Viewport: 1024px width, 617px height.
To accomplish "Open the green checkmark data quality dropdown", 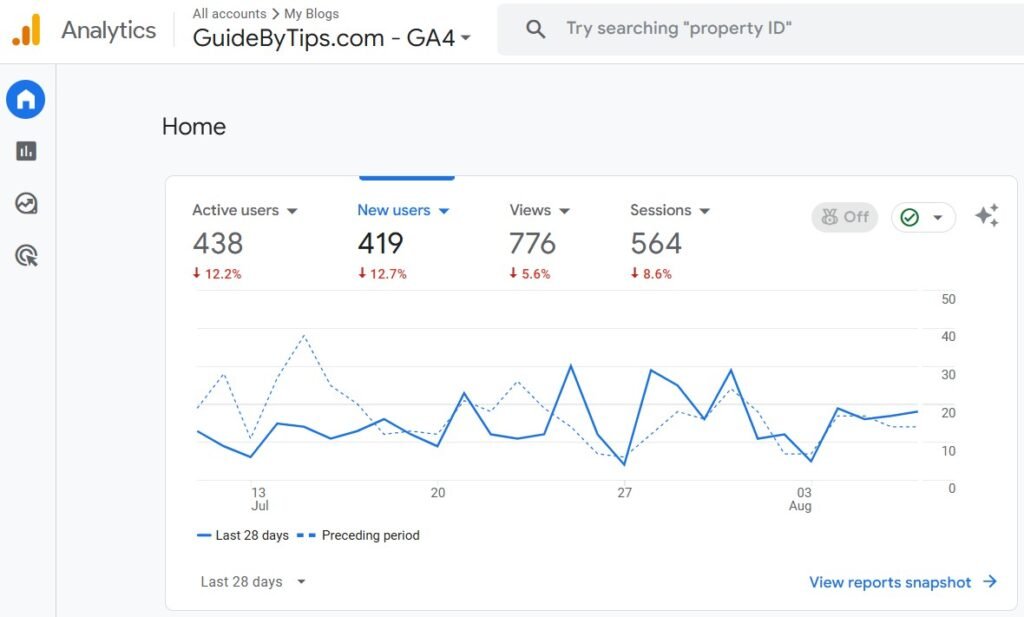I will (922, 217).
